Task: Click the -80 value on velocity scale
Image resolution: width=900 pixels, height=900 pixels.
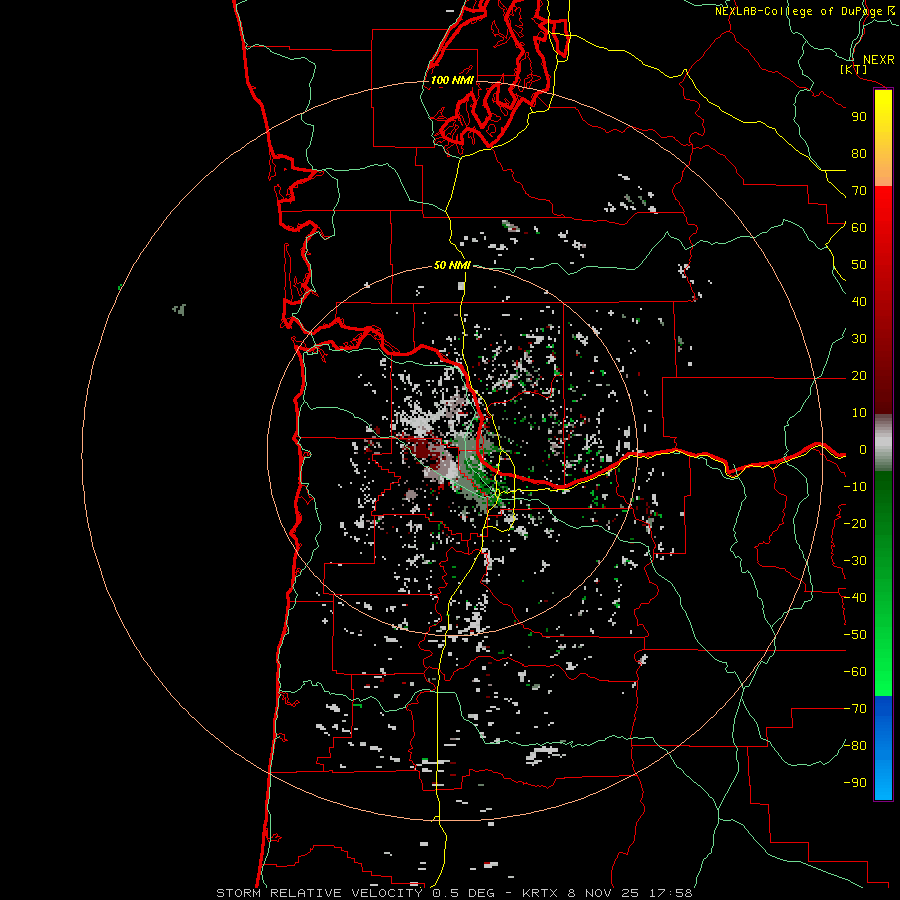Action: coord(855,746)
